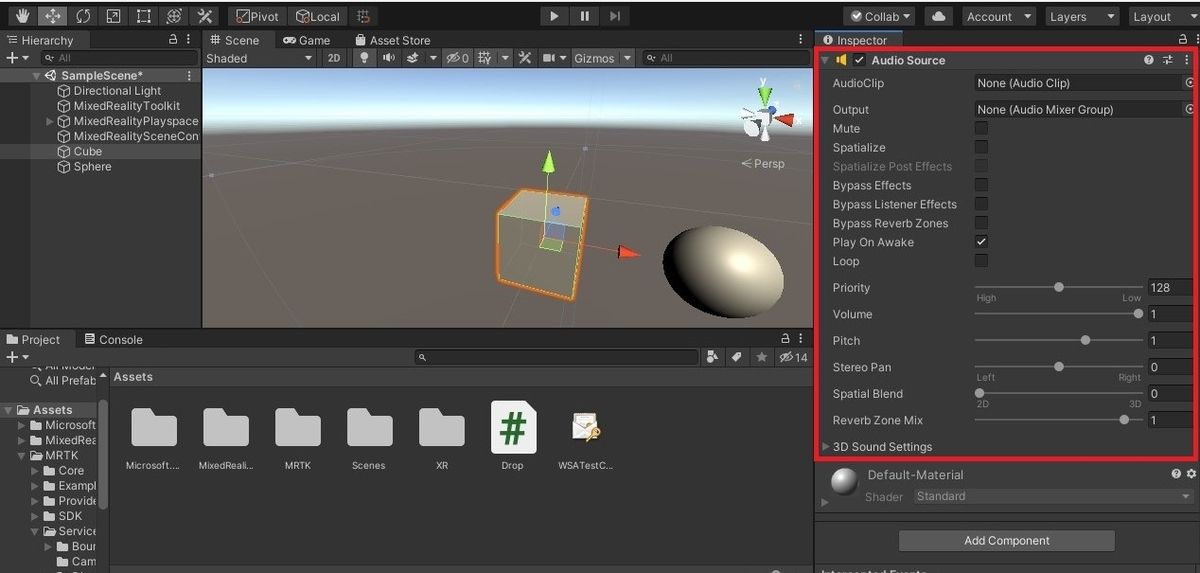Toggle hidden objects visibility in Scene

coord(457,58)
